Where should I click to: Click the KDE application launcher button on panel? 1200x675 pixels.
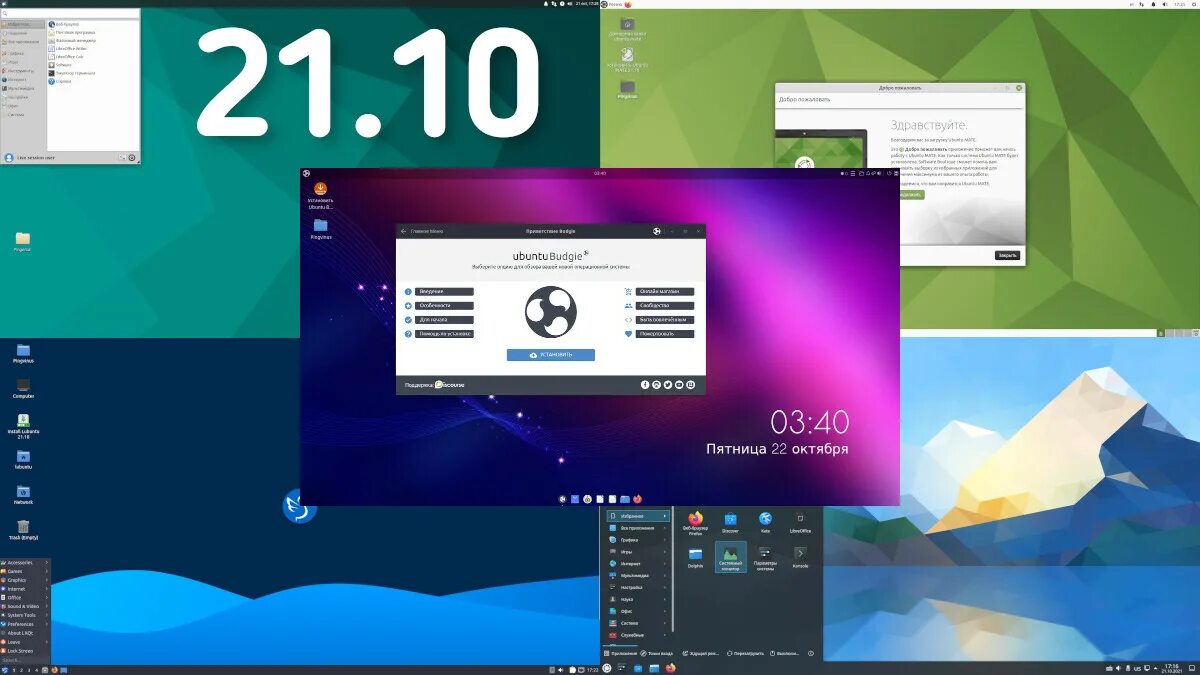pos(607,668)
